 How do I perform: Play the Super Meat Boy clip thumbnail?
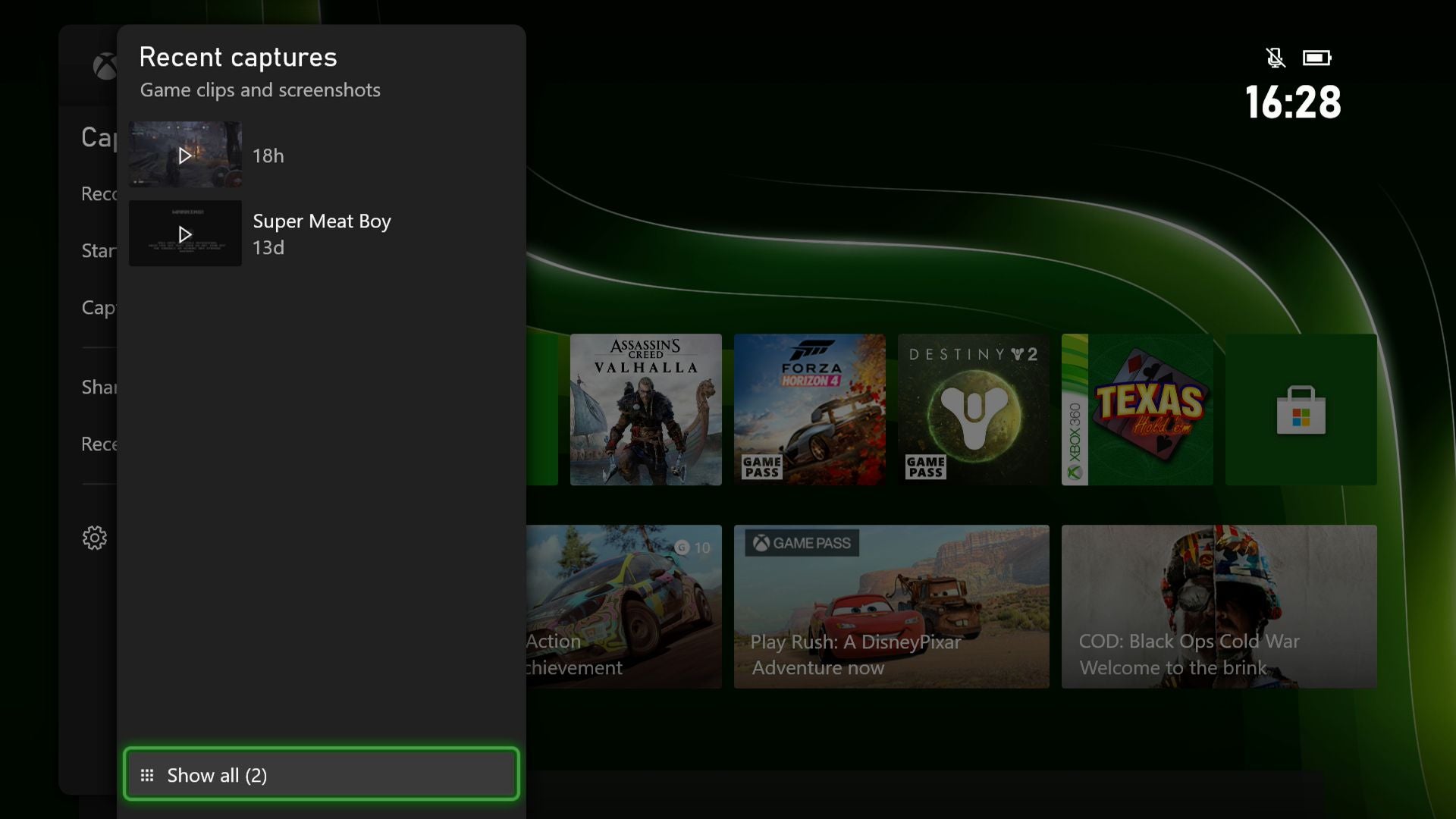(x=185, y=234)
